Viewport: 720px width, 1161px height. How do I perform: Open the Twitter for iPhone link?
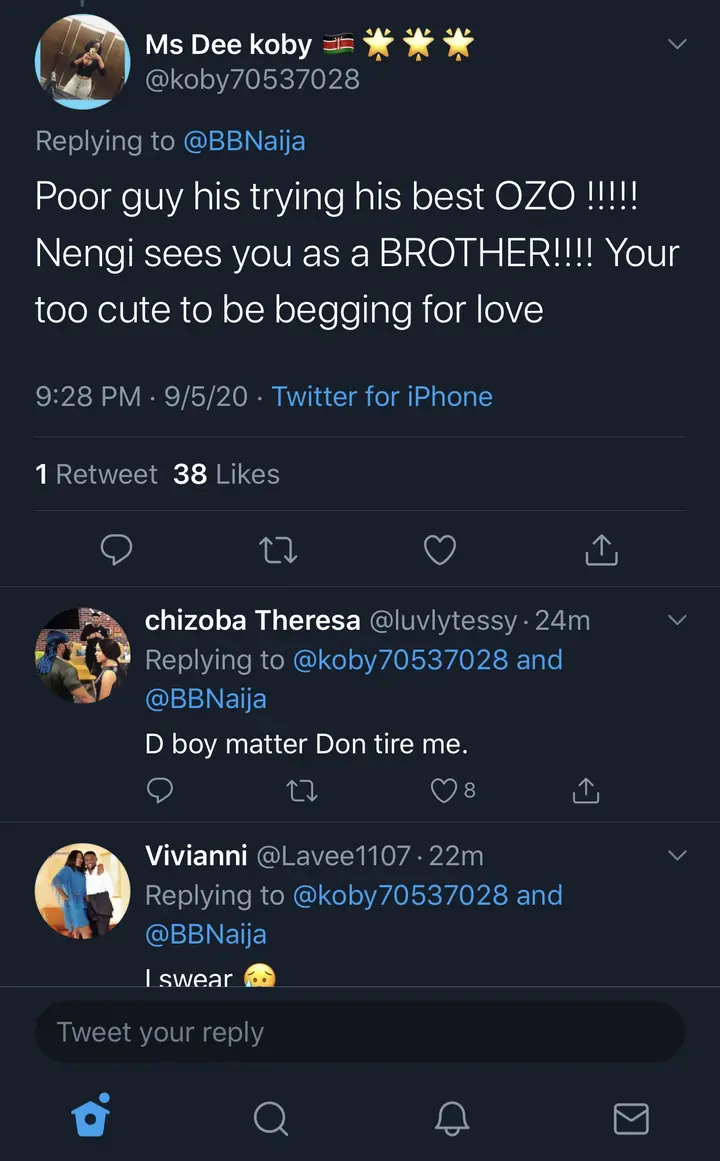(x=382, y=396)
